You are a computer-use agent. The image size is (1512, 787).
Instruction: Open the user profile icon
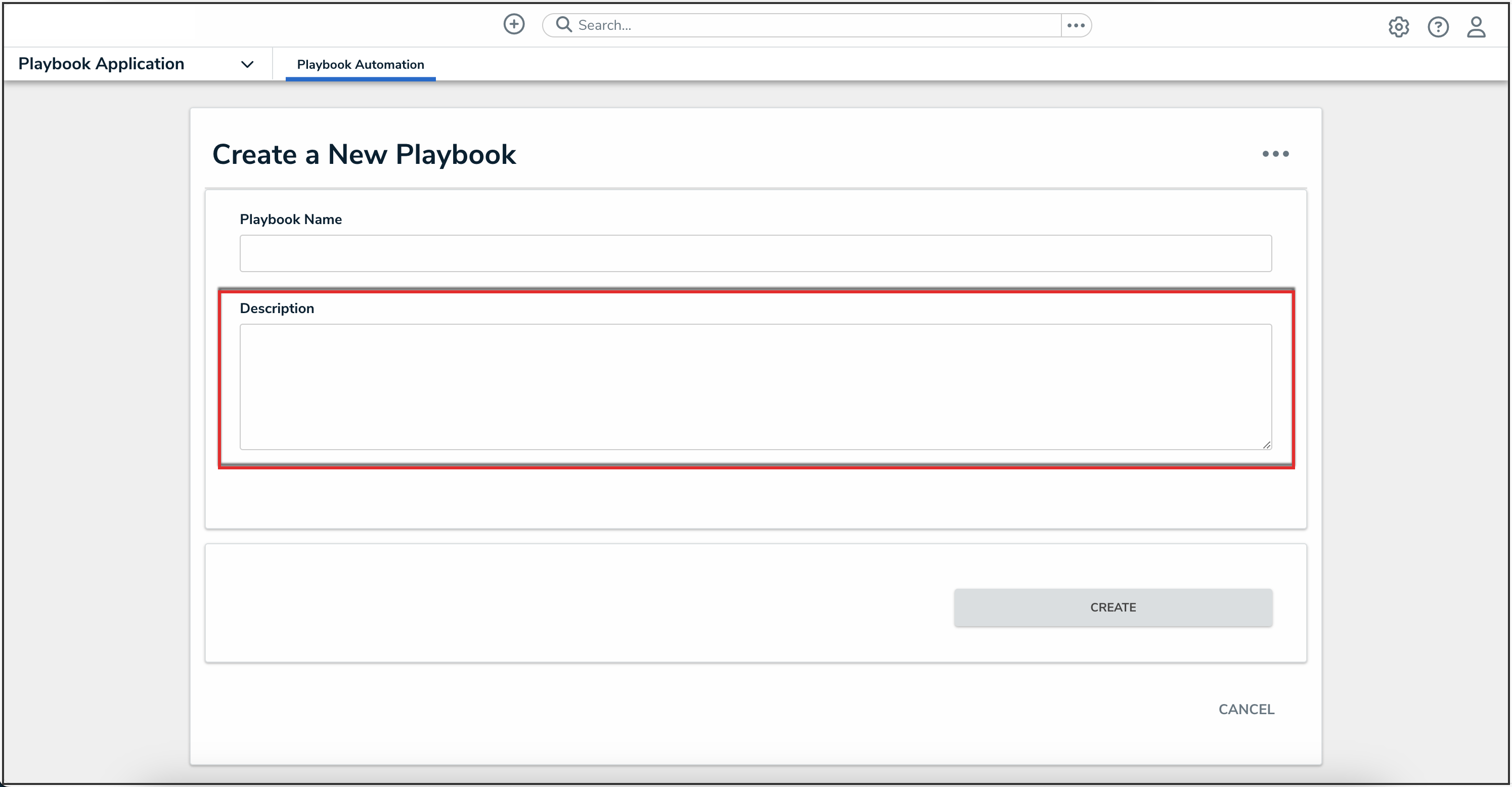coord(1476,27)
